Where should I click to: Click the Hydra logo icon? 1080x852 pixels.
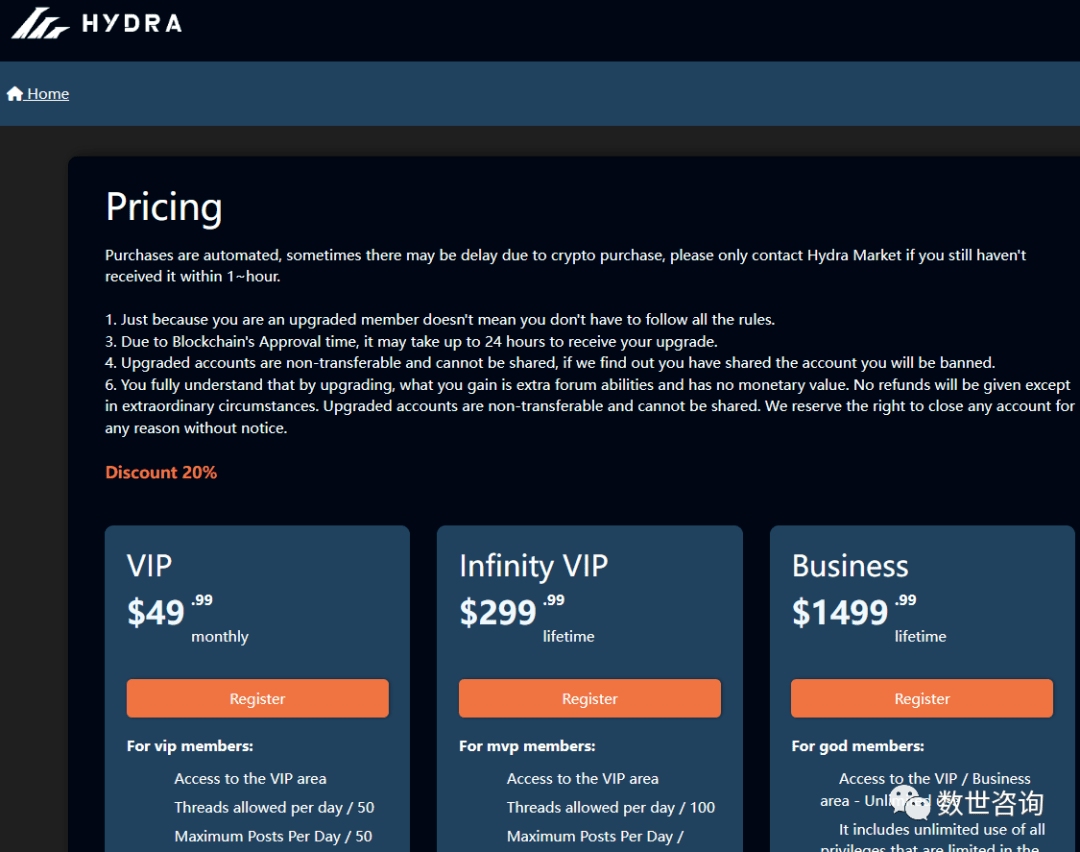(40, 23)
